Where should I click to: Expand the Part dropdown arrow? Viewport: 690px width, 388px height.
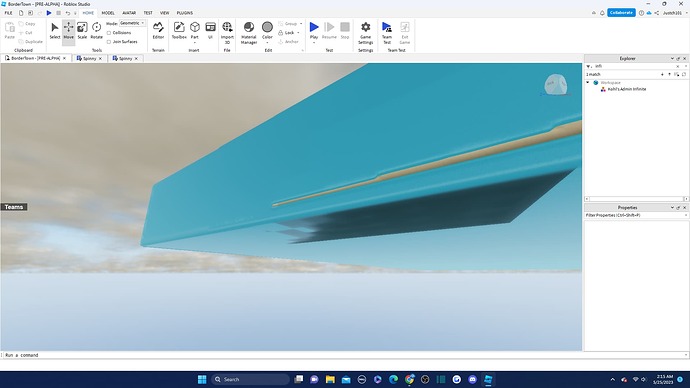point(195,43)
